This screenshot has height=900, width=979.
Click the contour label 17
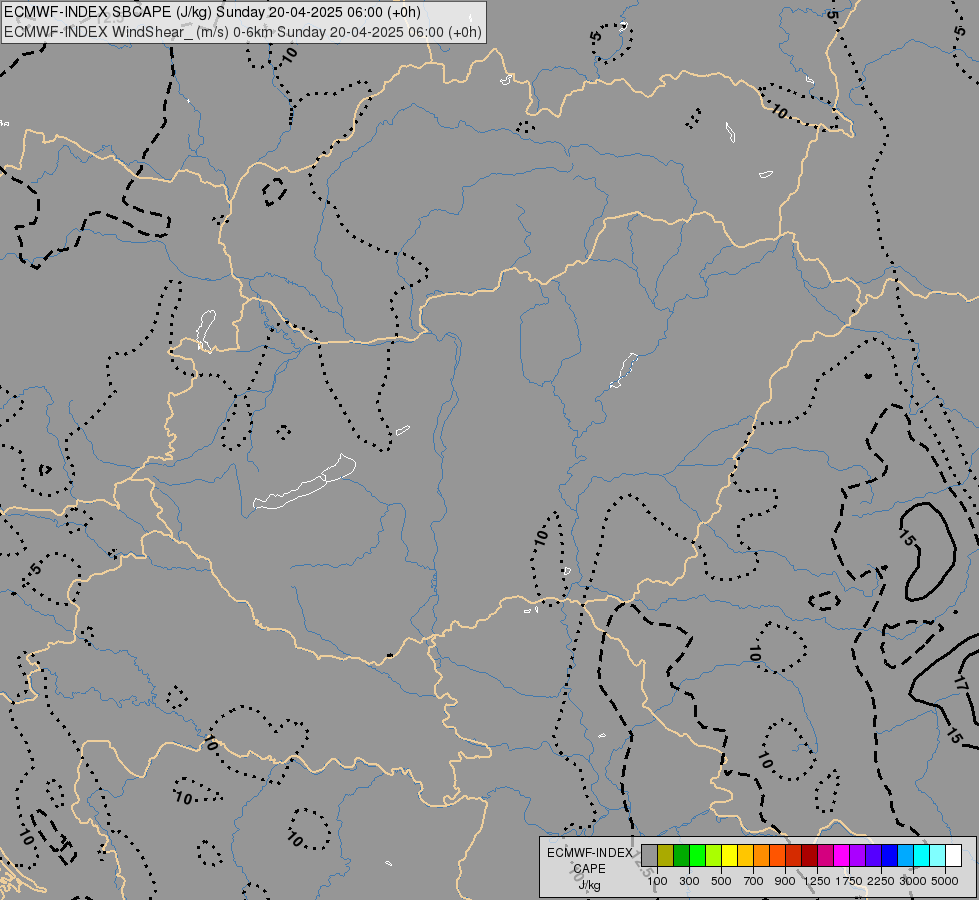(962, 683)
